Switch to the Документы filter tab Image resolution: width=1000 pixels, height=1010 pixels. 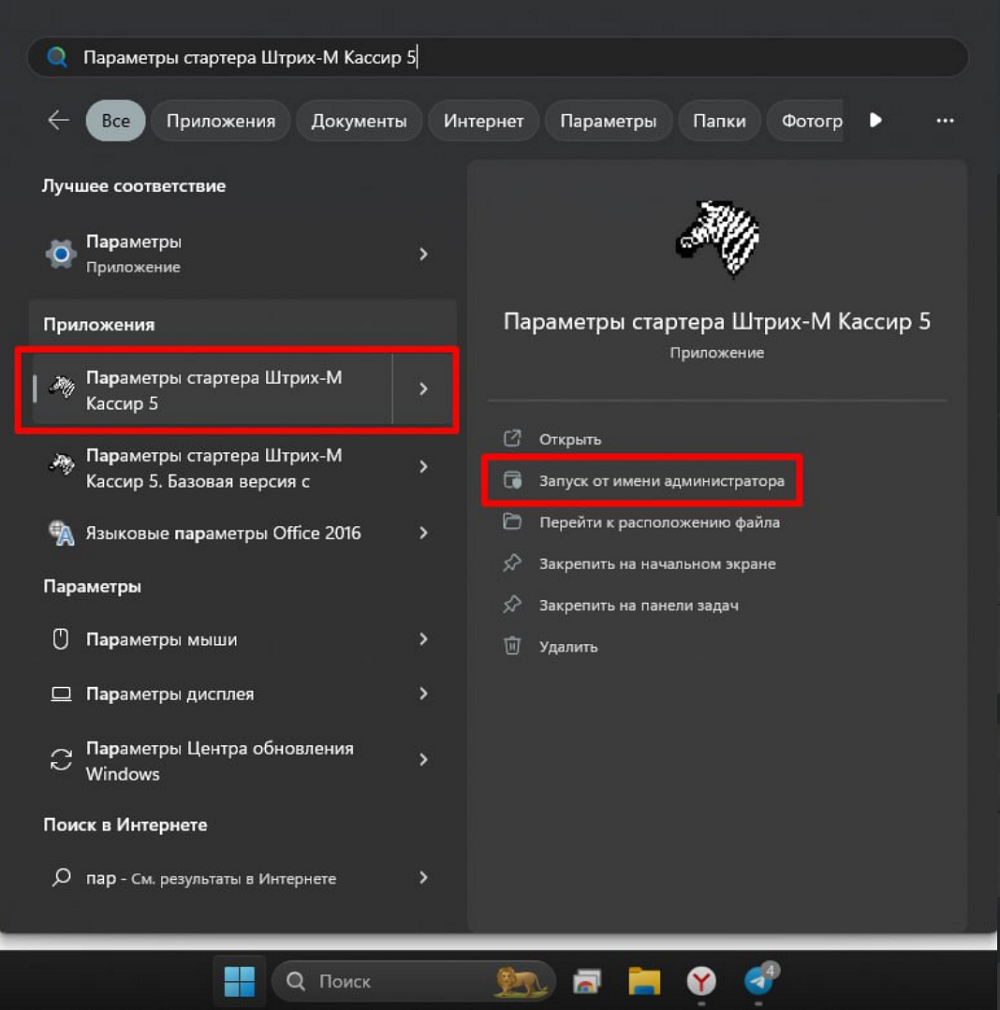pos(359,120)
